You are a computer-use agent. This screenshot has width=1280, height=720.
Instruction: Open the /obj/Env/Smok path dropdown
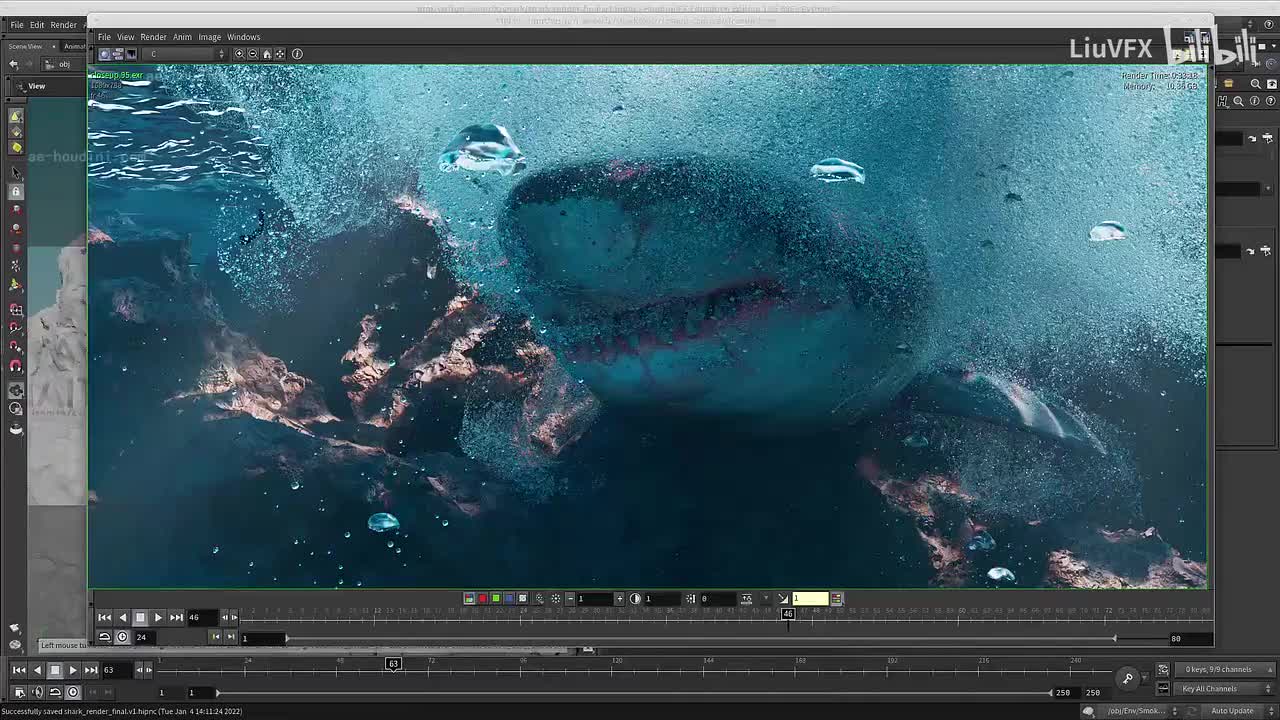pos(1139,711)
